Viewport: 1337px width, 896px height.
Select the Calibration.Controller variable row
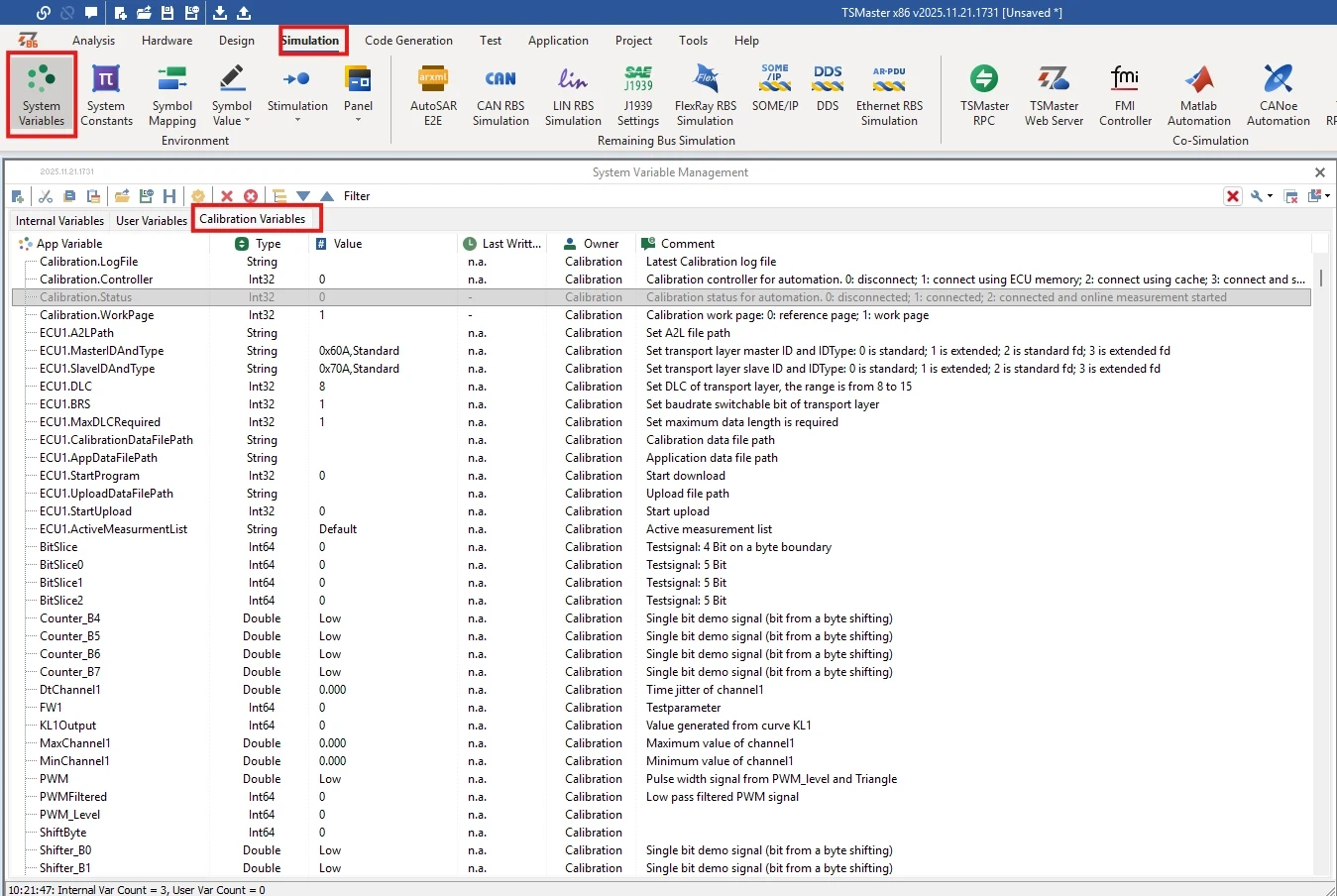pyautogui.click(x=661, y=280)
